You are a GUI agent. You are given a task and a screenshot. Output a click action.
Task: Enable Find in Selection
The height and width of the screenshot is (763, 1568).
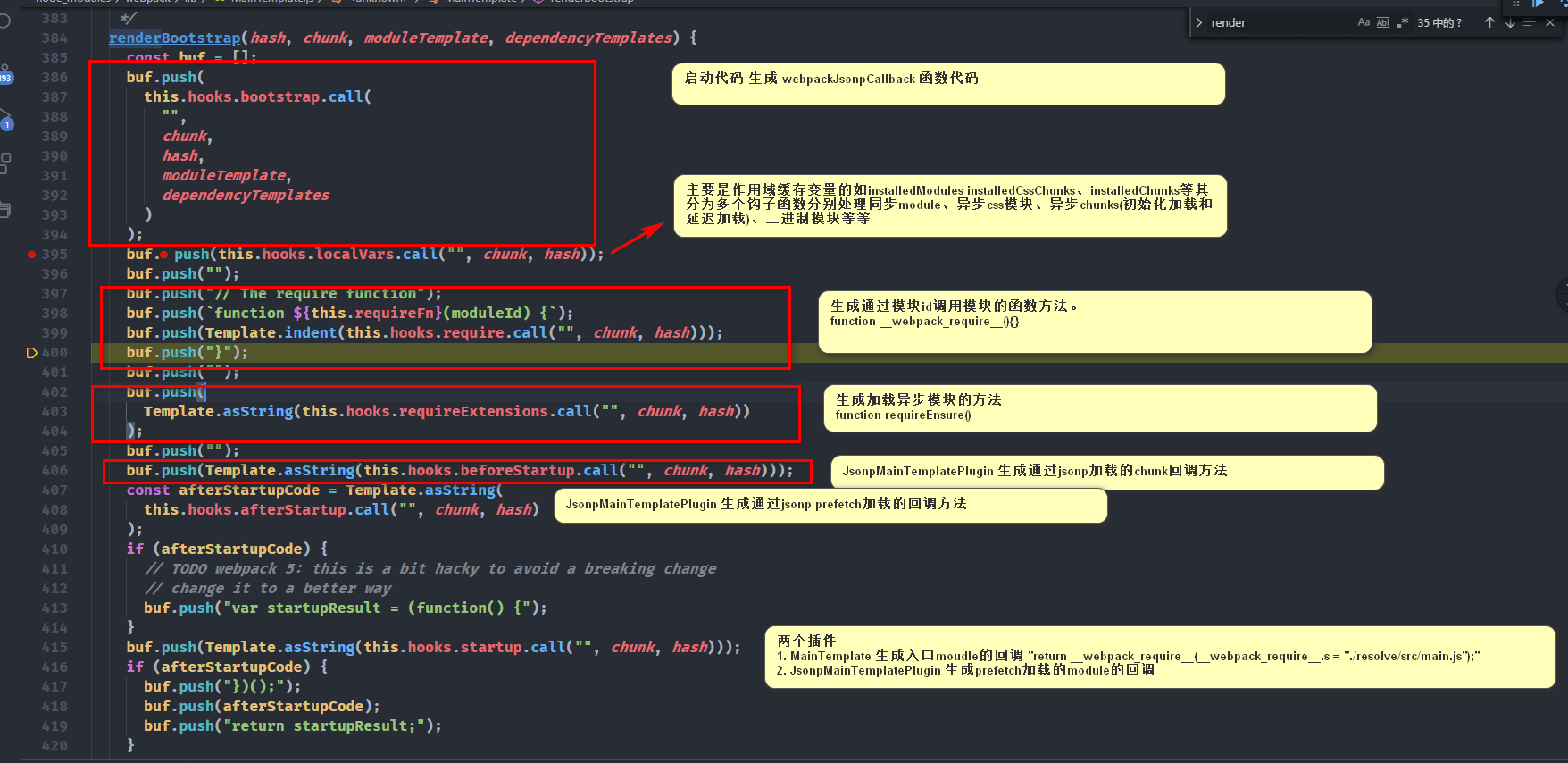pyautogui.click(x=1530, y=23)
